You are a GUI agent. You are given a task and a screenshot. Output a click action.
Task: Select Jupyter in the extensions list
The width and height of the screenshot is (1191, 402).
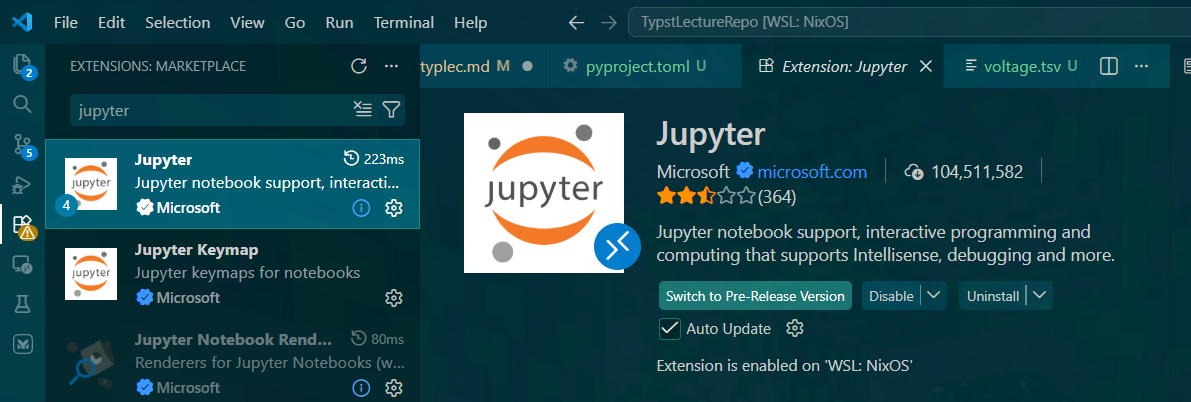click(x=232, y=184)
